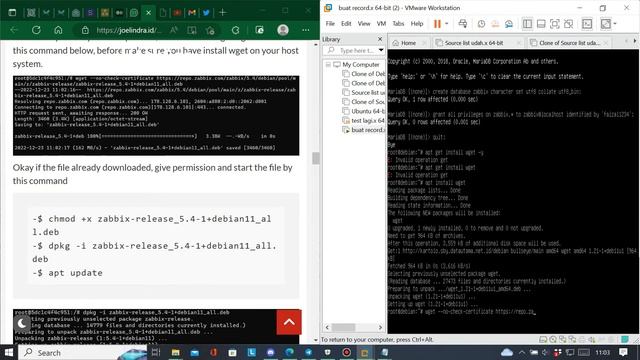Open the VM menu in VMware
640x360 pixels.
pos(381,24)
